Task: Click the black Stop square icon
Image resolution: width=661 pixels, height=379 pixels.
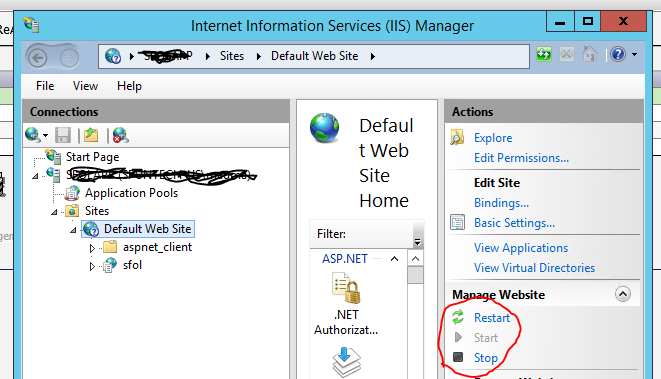Action: 458,357
